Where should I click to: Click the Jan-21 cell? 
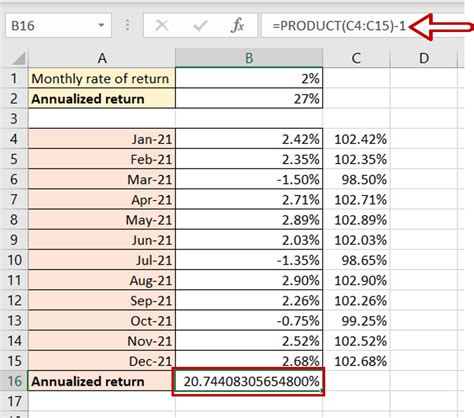(102, 139)
